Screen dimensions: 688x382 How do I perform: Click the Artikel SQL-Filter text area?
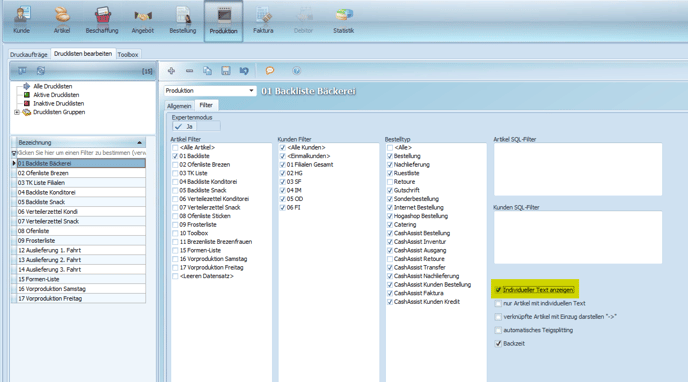(x=578, y=169)
